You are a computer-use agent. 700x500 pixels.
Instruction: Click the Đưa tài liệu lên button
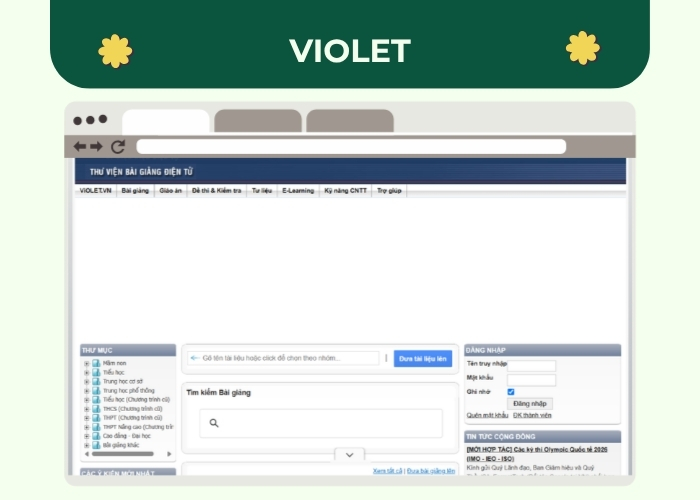tap(423, 358)
